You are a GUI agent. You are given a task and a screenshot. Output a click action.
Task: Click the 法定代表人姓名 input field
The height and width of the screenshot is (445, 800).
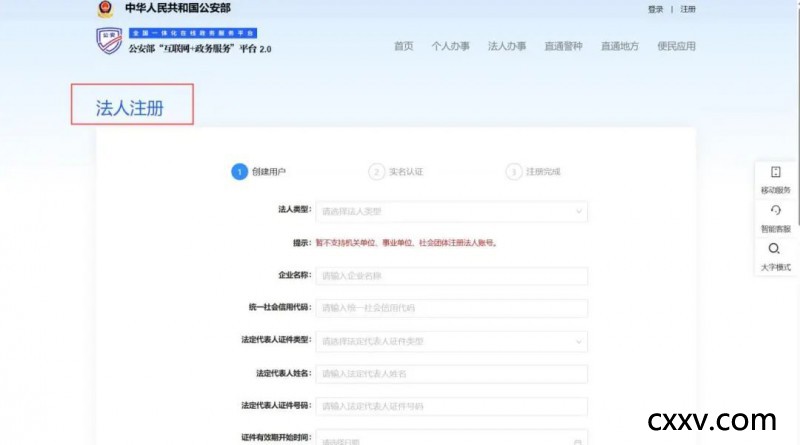pyautogui.click(x=451, y=373)
